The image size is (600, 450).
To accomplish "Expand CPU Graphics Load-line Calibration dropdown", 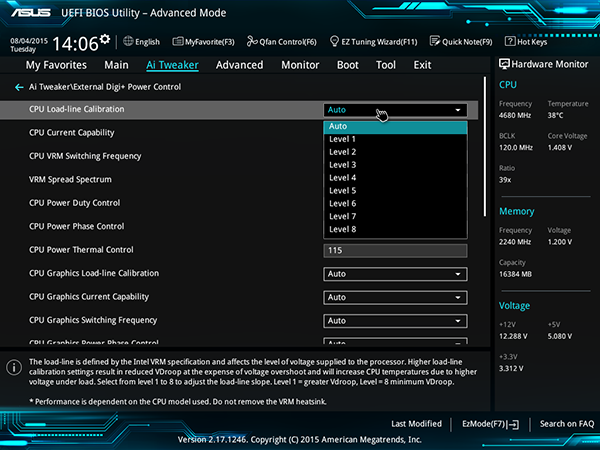I will click(395, 274).
